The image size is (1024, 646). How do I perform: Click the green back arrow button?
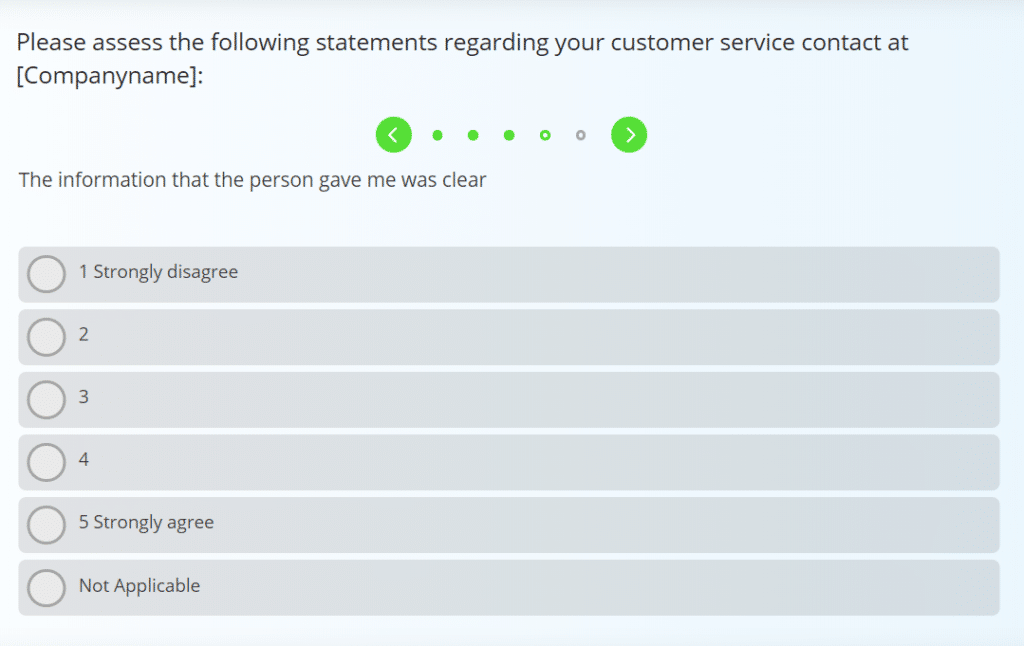tap(393, 134)
